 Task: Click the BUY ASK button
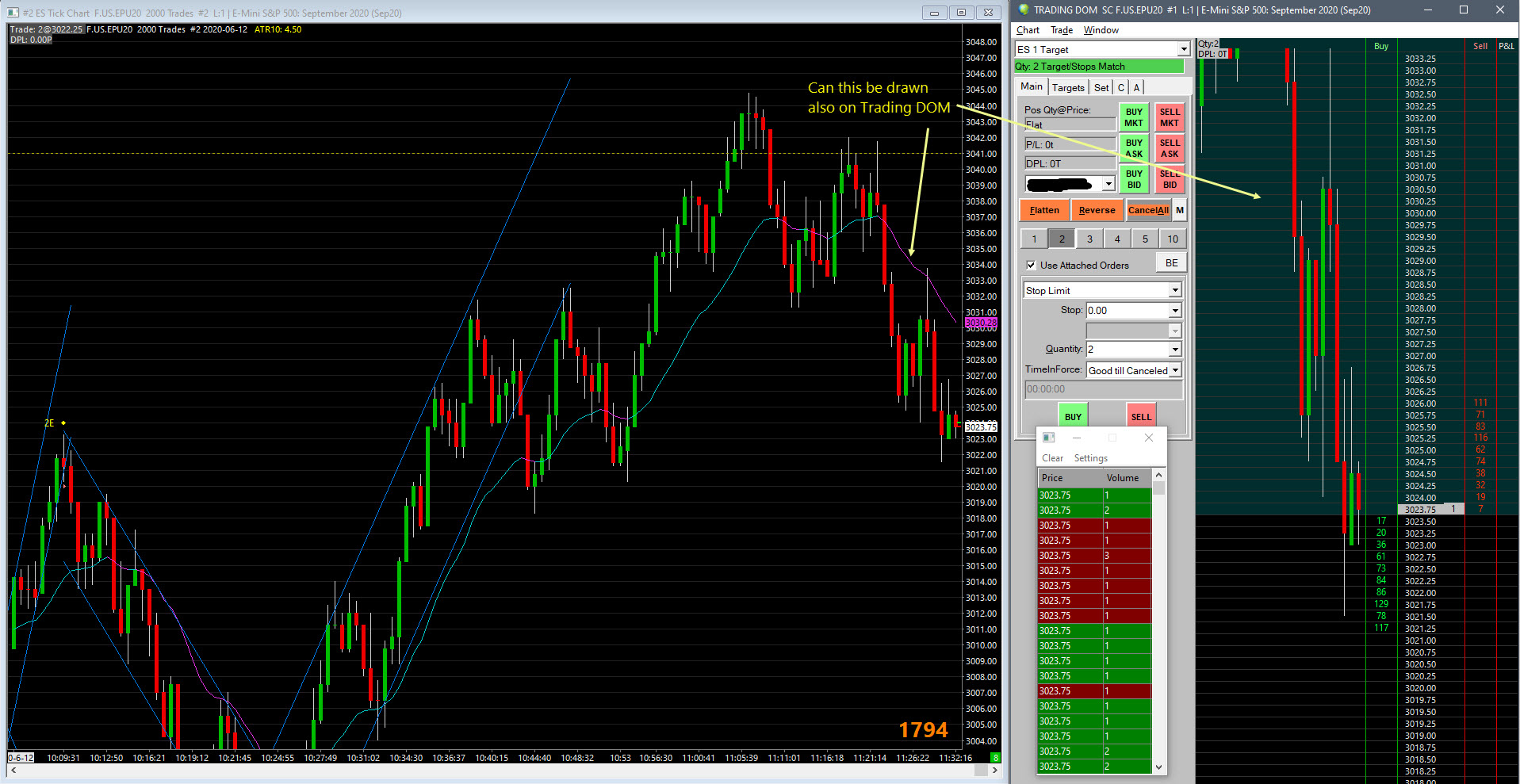click(x=1134, y=148)
